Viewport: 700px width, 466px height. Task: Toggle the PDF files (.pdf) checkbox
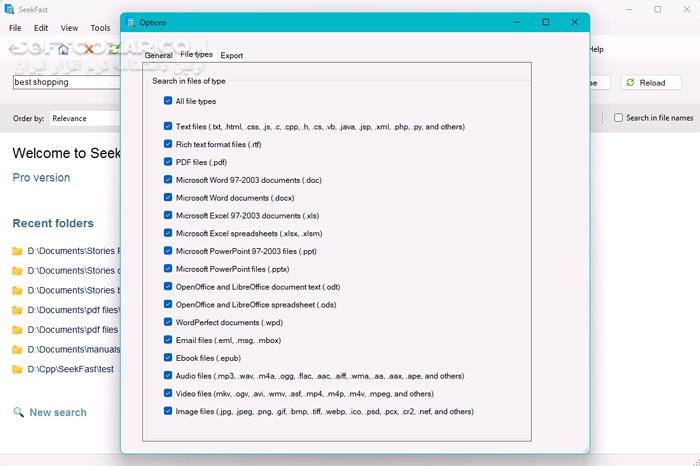[168, 162]
